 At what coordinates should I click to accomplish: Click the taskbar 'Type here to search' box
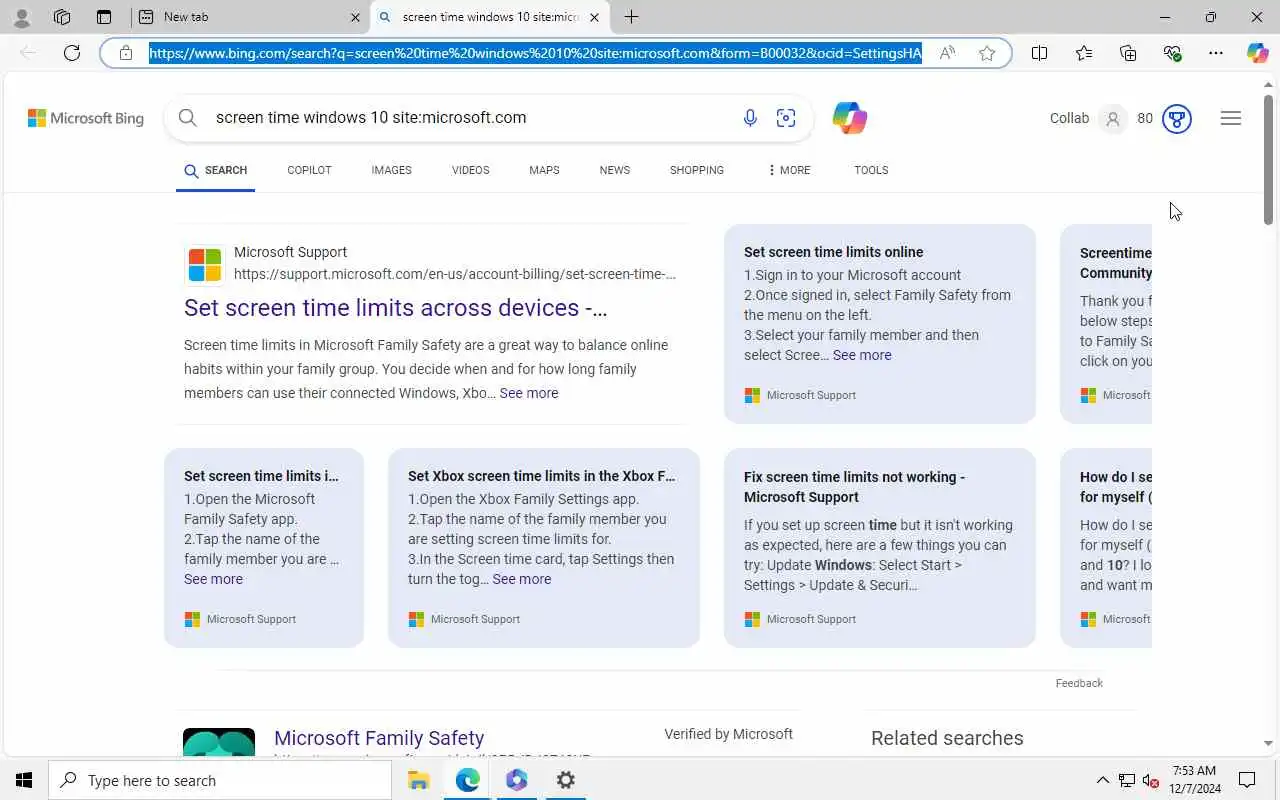pyautogui.click(x=220, y=780)
